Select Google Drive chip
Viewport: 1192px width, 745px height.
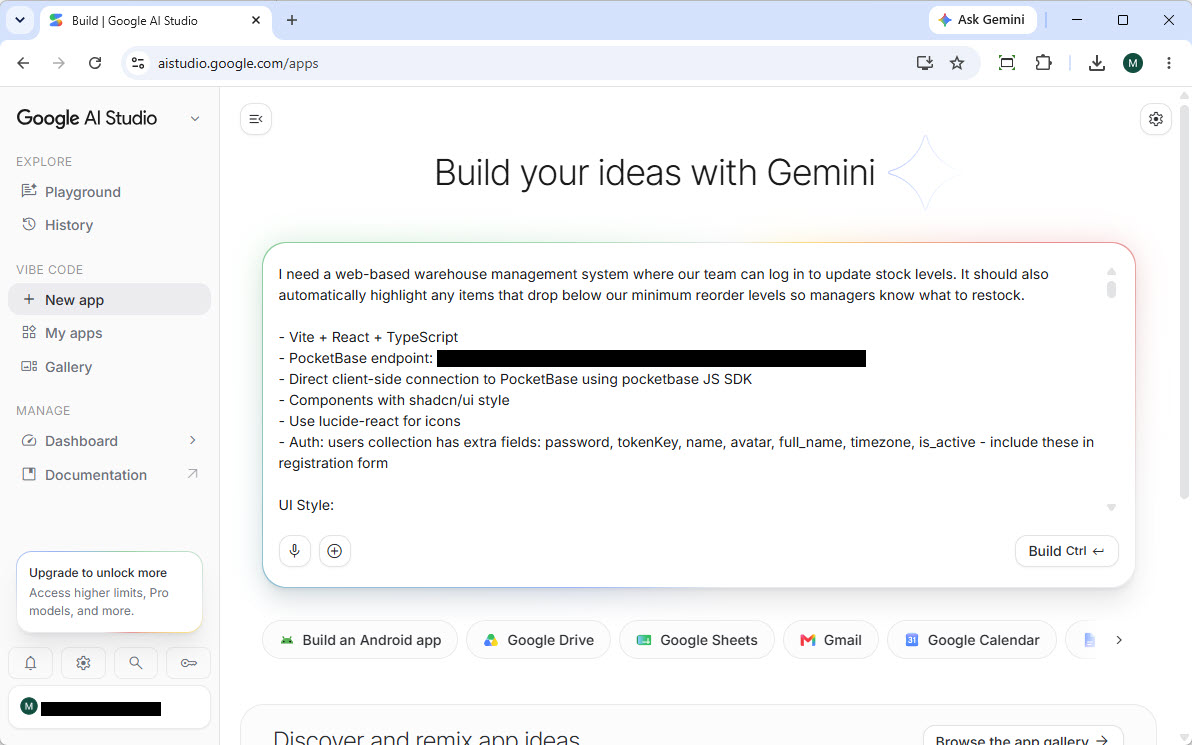click(x=538, y=640)
